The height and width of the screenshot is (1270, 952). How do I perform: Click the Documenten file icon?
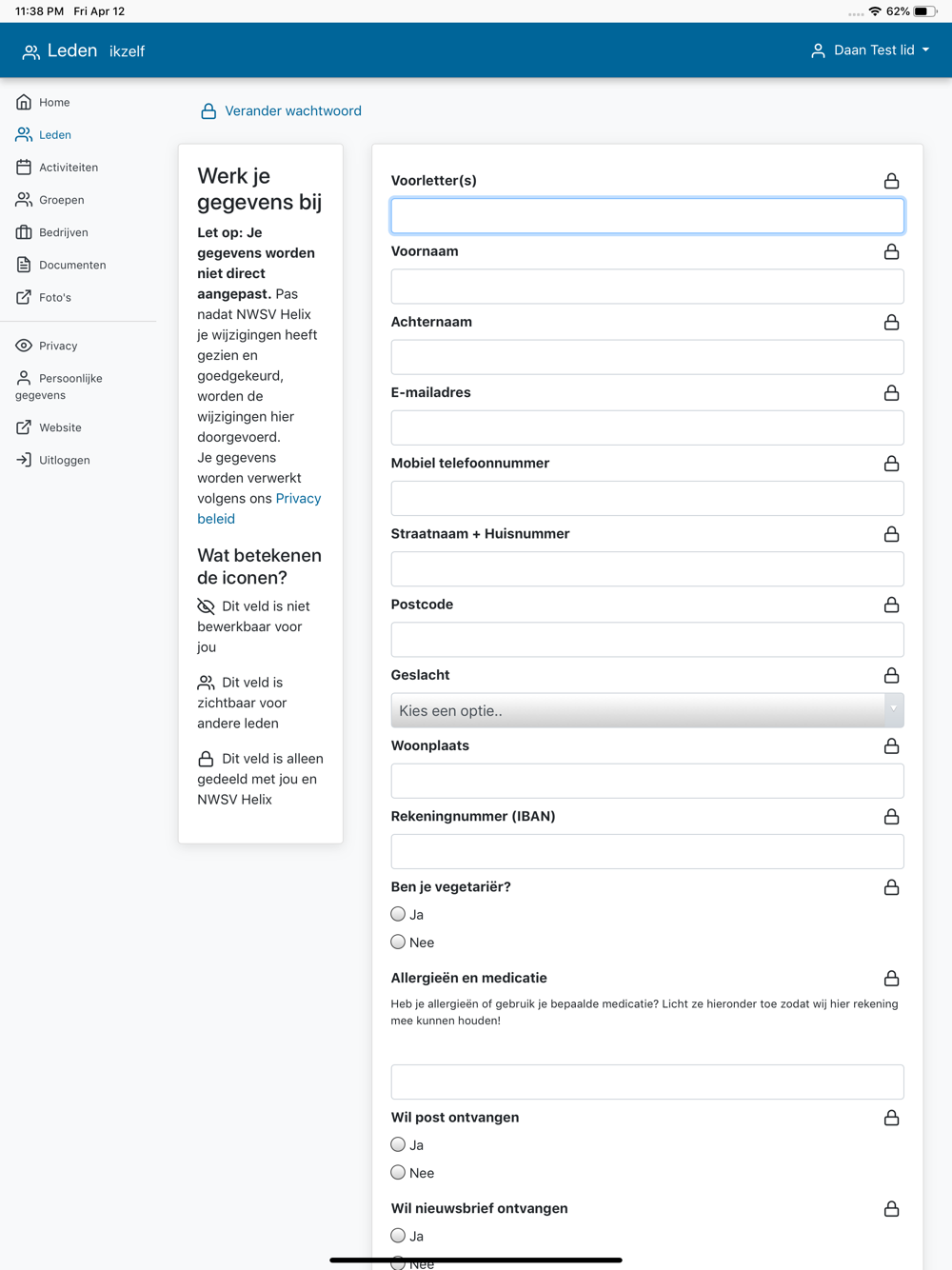pyautogui.click(x=24, y=265)
